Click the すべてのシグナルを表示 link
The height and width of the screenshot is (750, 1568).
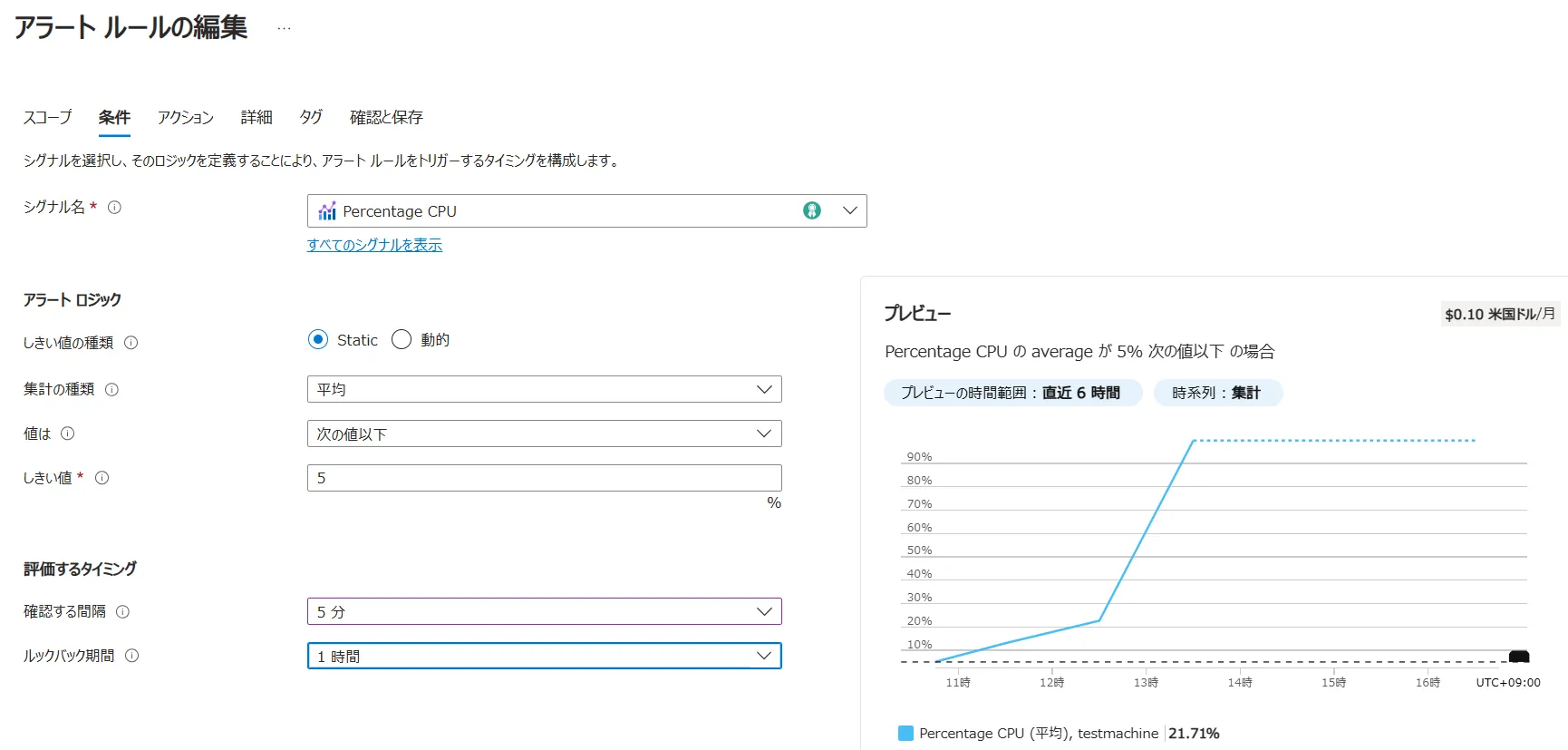[374, 245]
